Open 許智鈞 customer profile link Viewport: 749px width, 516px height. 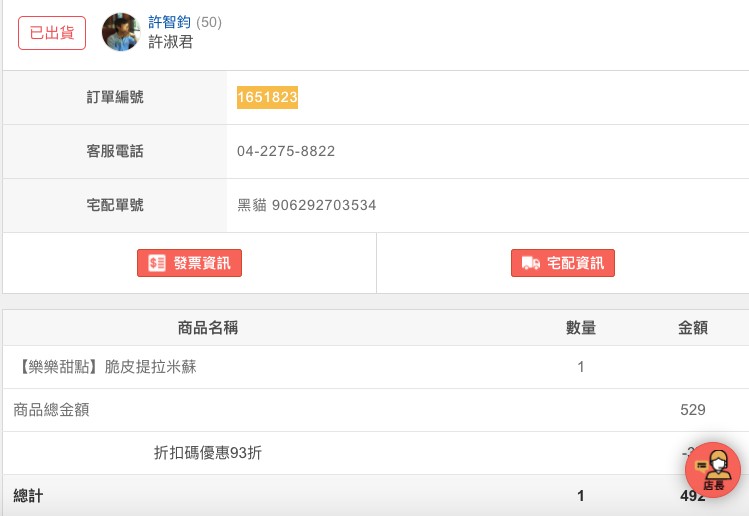tap(170, 22)
